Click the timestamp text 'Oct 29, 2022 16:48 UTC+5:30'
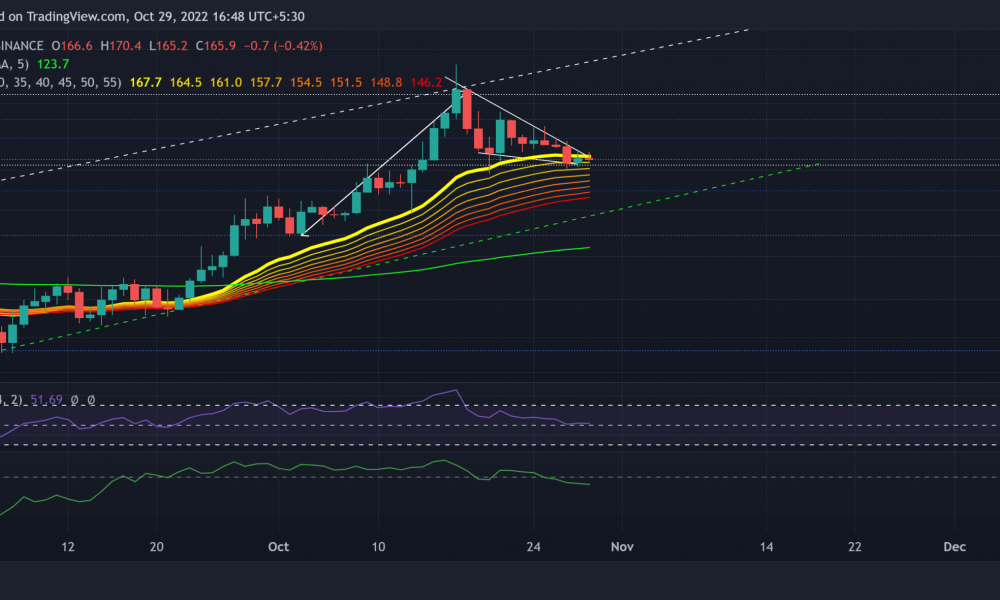The height and width of the screenshot is (600, 1000). [x=219, y=17]
